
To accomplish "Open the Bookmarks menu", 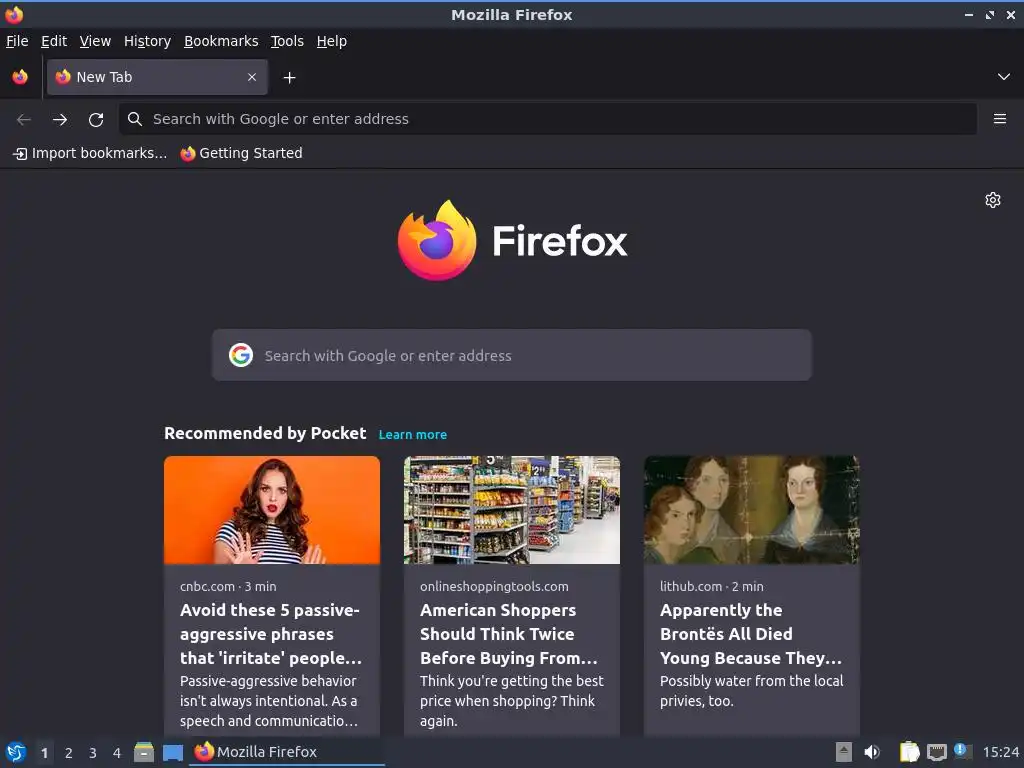I will point(221,41).
